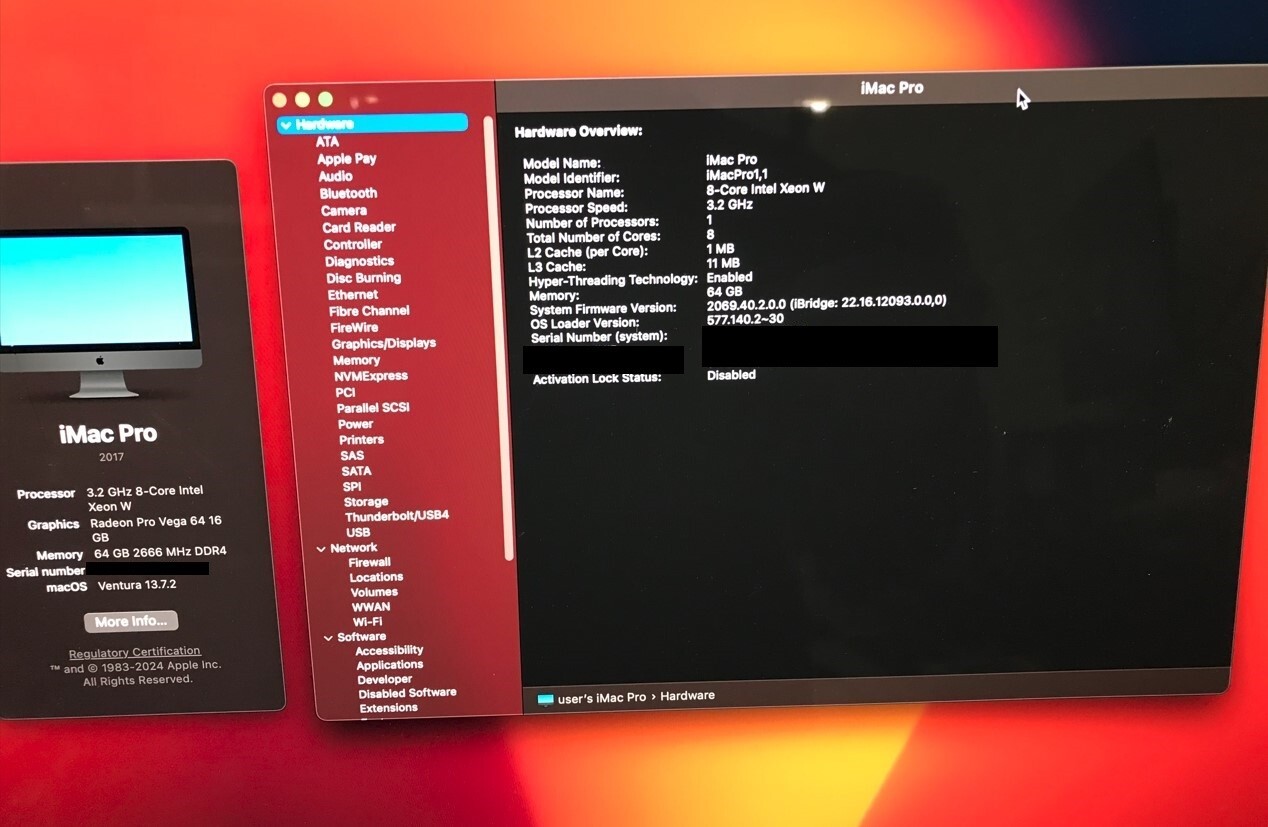
Task: Click the sidebar scrollbar in System Information
Action: pos(501,340)
